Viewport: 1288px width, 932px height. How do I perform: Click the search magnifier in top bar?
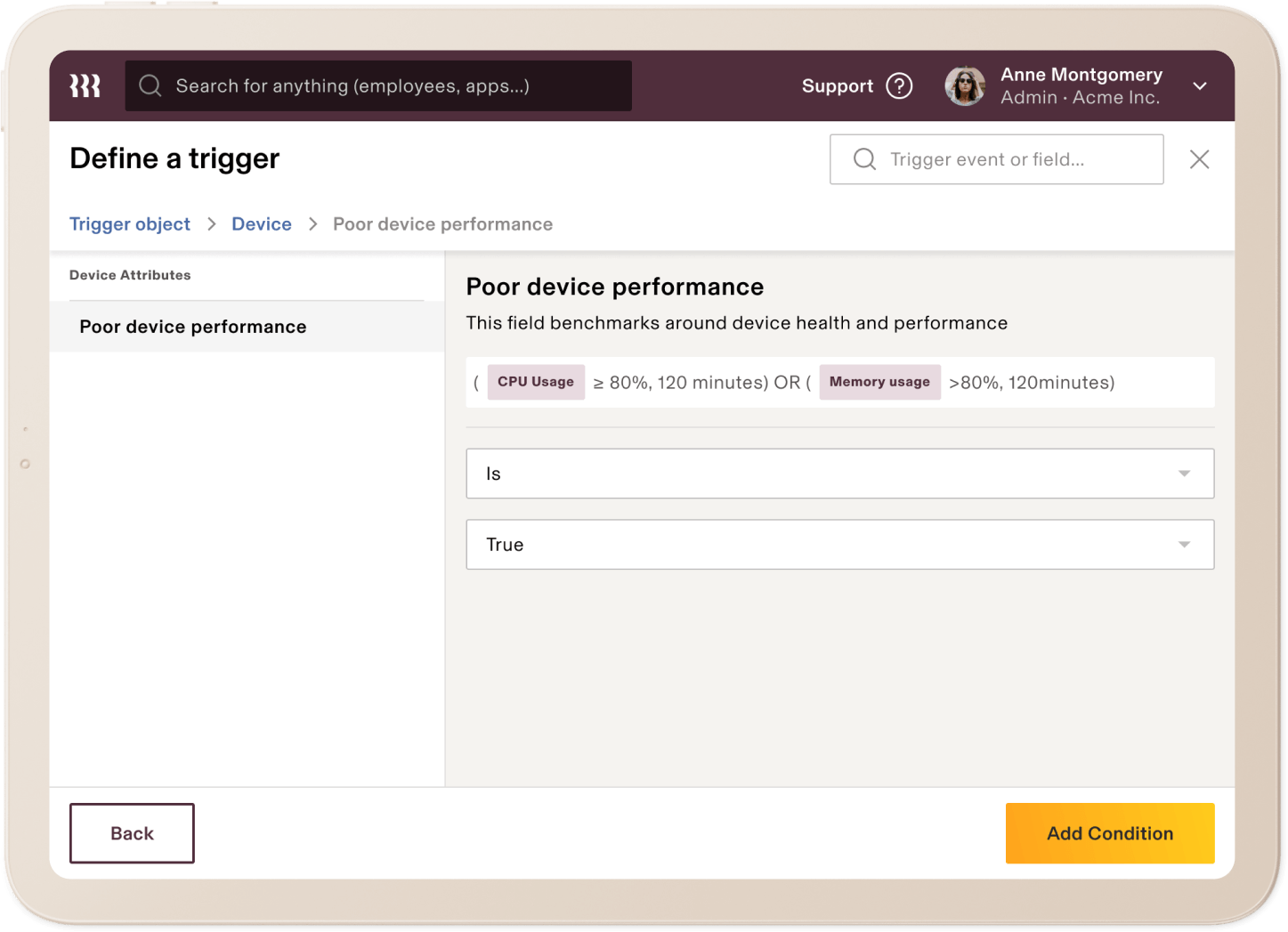tap(150, 85)
